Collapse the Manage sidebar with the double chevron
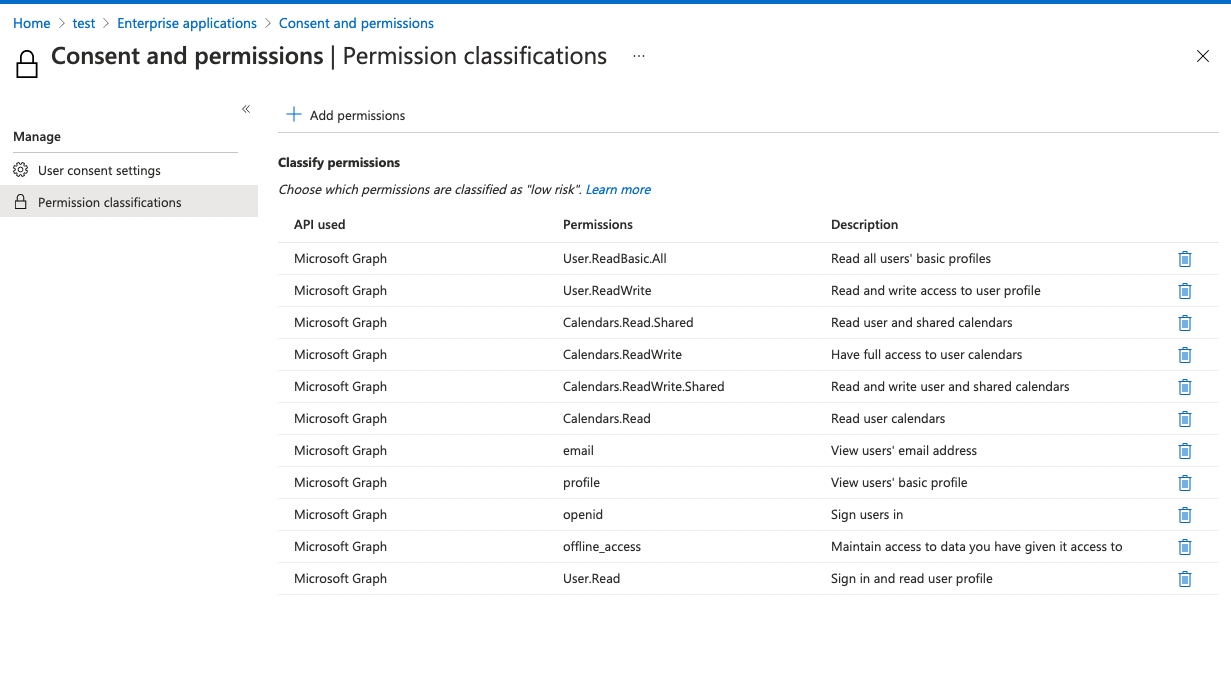 245,109
